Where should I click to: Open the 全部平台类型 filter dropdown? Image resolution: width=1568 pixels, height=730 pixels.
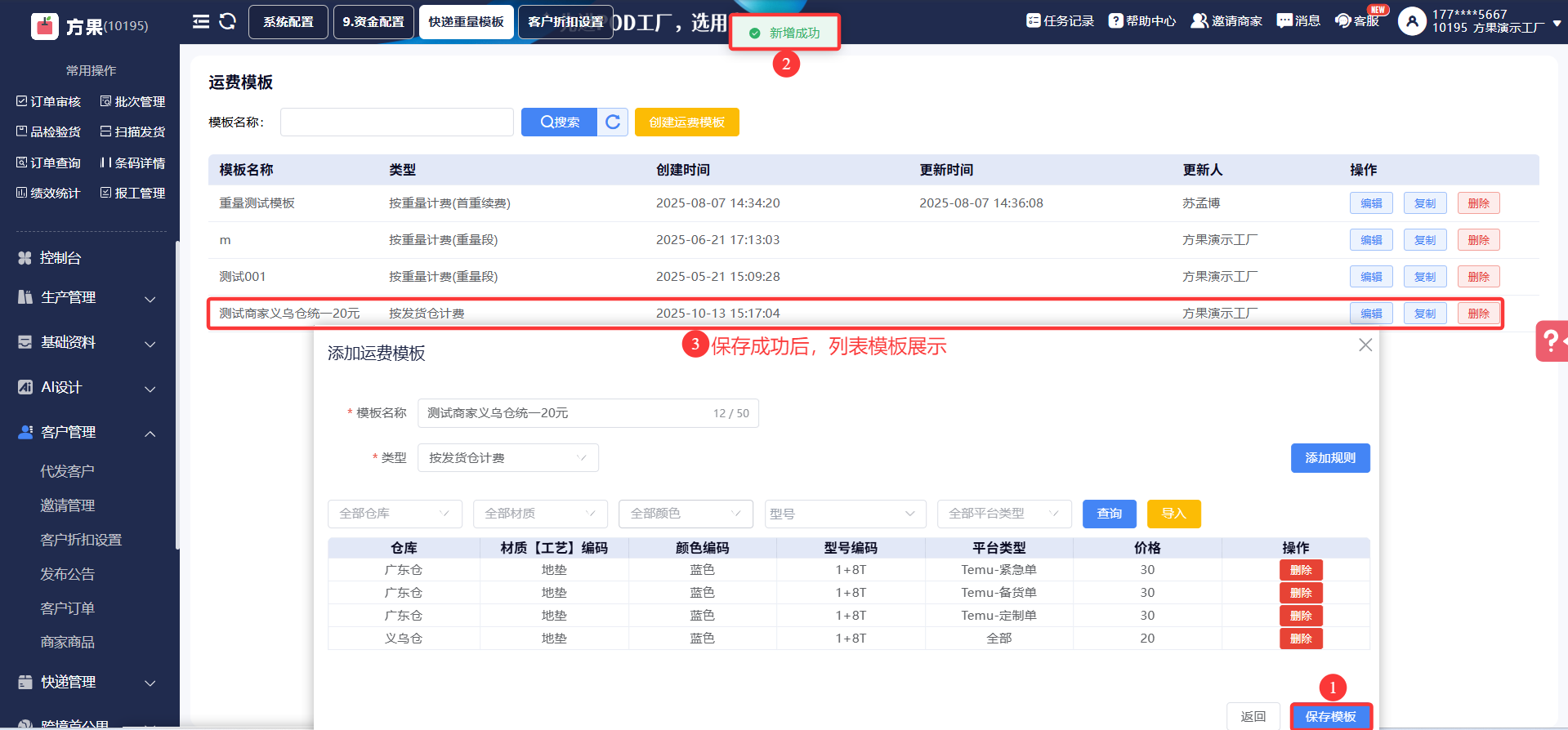[x=1003, y=514]
